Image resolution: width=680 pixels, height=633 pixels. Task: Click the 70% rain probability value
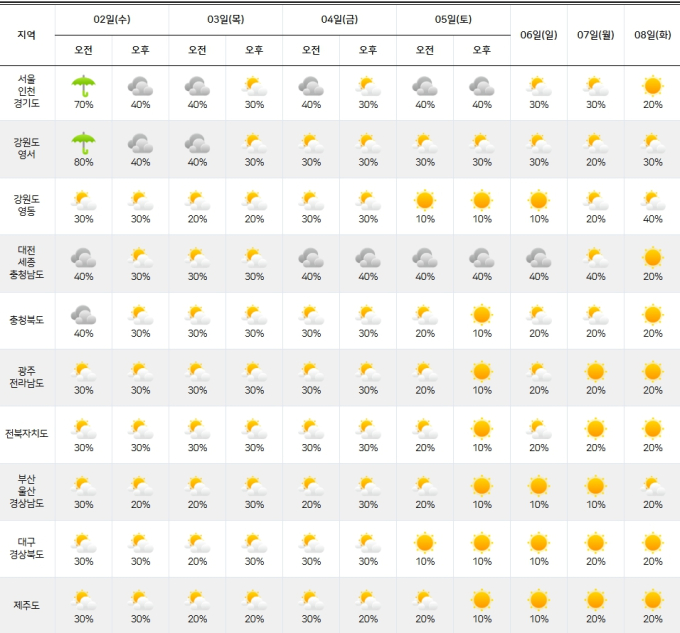point(83,104)
